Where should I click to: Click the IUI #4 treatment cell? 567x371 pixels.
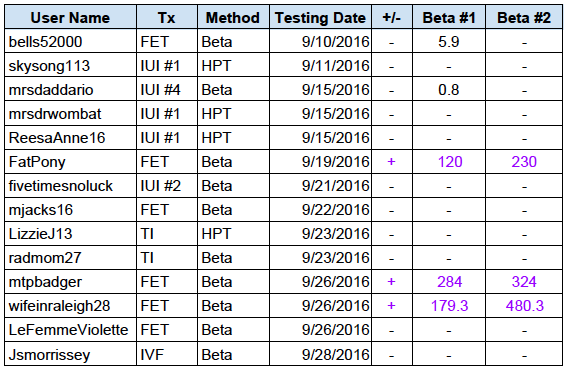(167, 90)
